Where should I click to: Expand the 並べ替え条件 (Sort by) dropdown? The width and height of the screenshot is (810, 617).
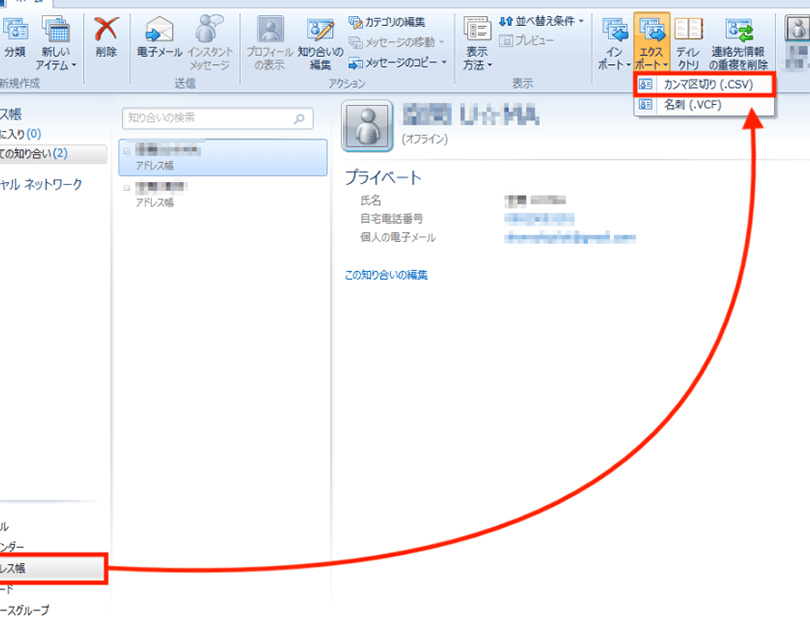click(541, 21)
